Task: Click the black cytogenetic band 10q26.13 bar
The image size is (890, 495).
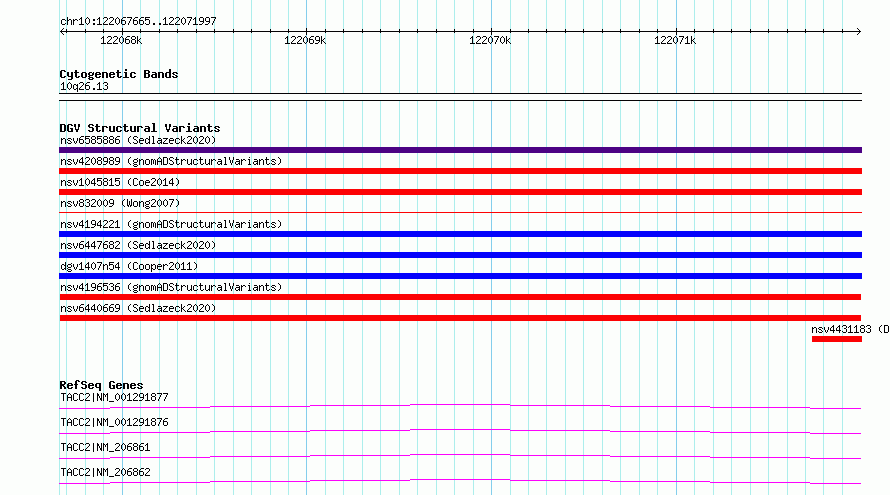Action: tap(460, 97)
